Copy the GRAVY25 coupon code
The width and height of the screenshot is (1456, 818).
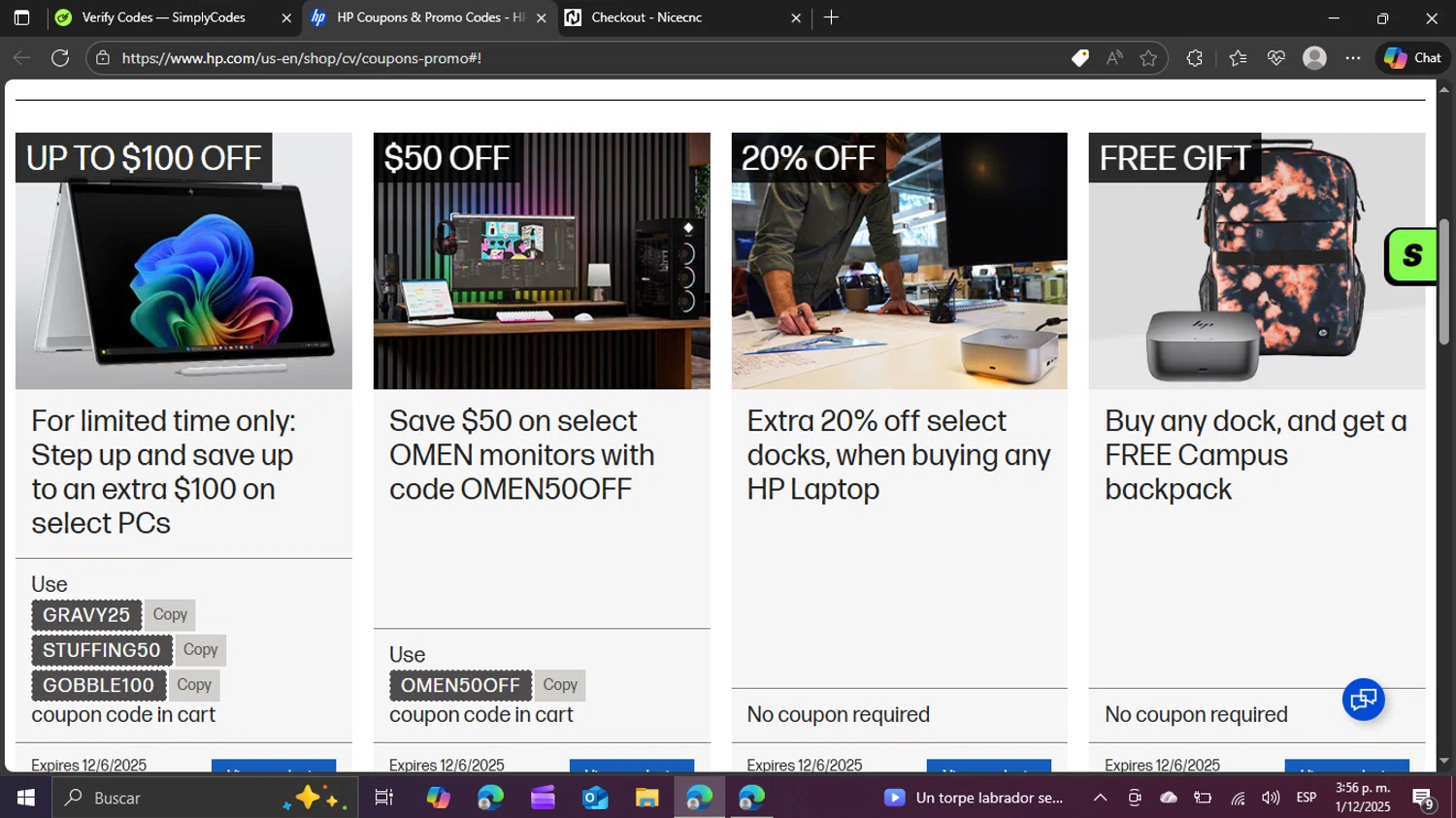click(x=170, y=615)
